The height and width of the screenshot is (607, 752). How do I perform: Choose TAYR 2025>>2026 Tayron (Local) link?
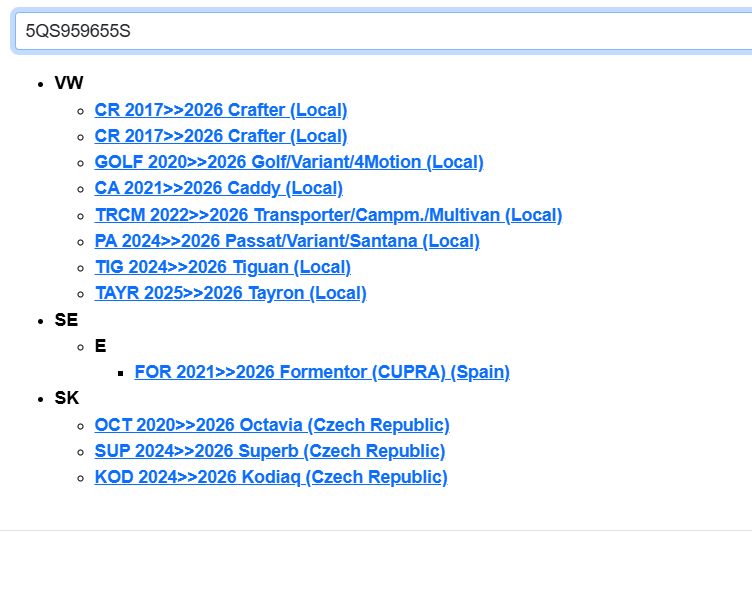tap(230, 293)
